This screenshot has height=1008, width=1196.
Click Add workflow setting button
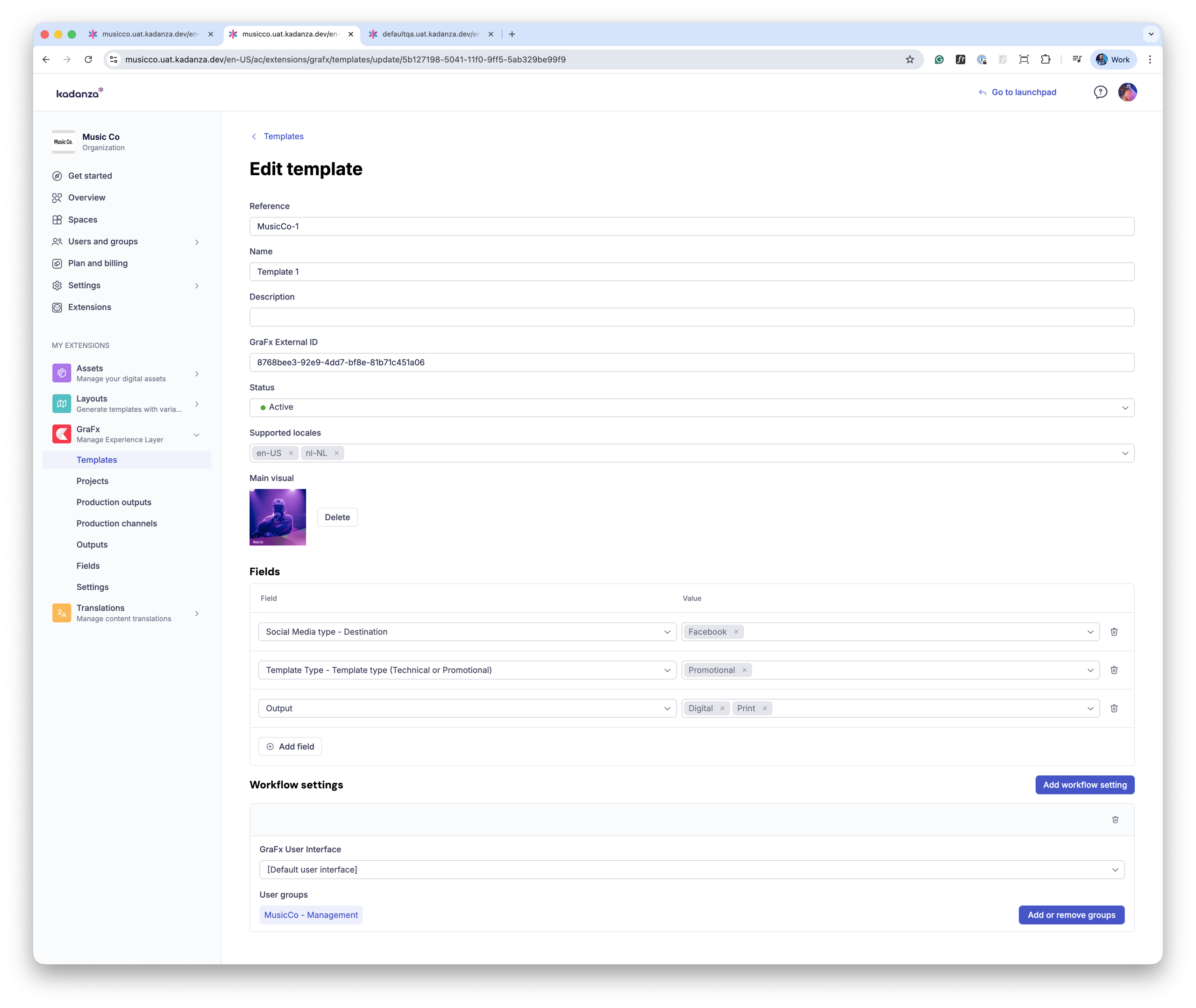[x=1084, y=785]
